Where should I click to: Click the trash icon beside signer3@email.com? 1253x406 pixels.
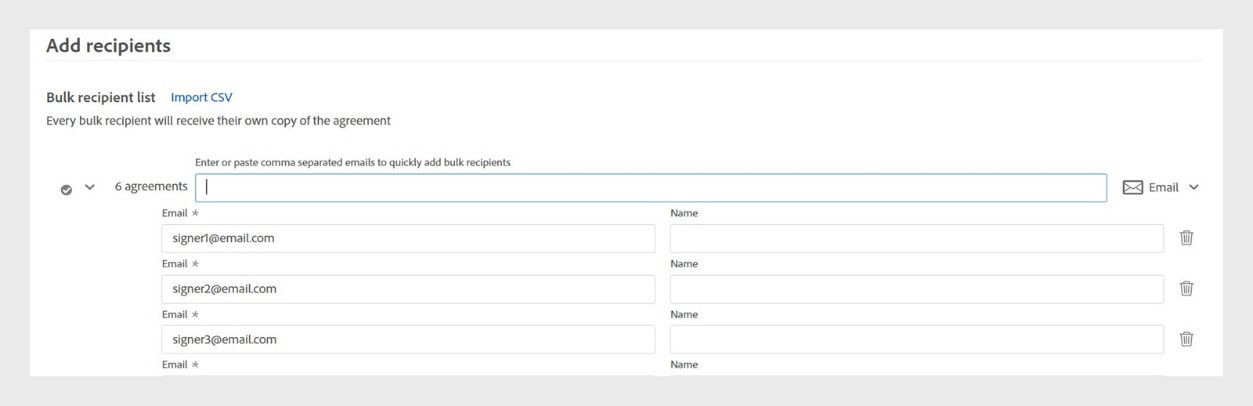pyautogui.click(x=1187, y=339)
